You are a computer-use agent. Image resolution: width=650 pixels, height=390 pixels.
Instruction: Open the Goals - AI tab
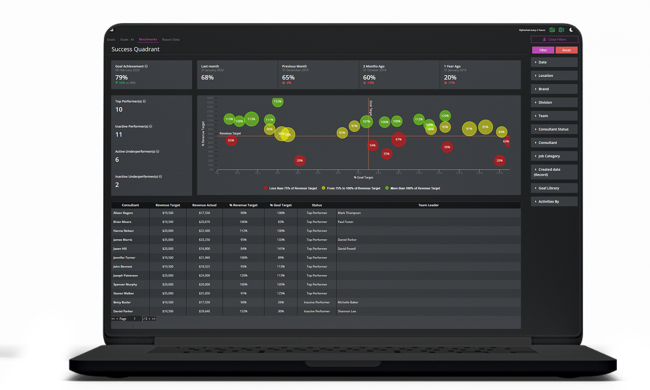coord(127,40)
